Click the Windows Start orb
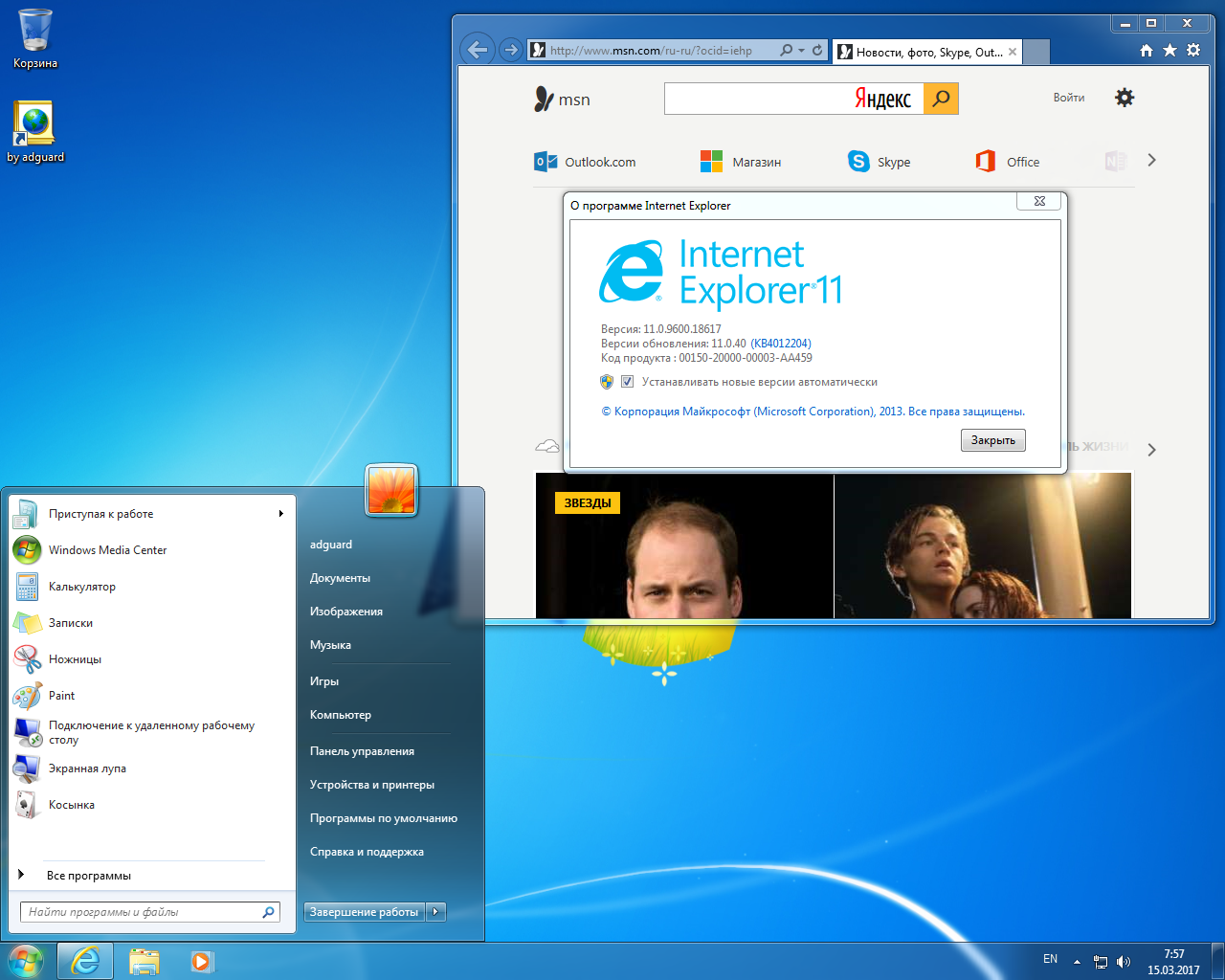The width and height of the screenshot is (1225, 980). [x=26, y=961]
